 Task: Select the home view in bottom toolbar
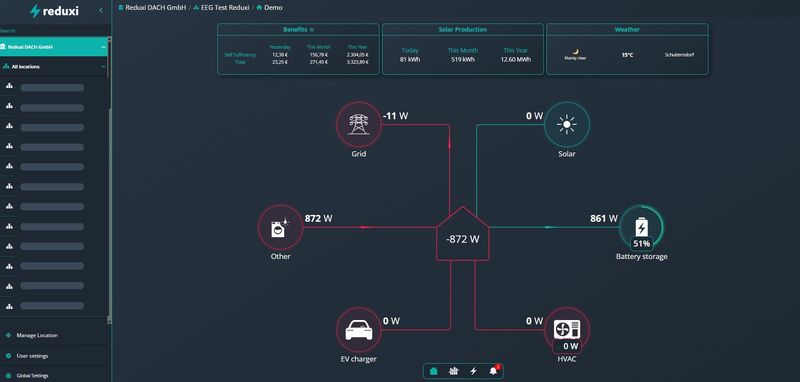434,371
